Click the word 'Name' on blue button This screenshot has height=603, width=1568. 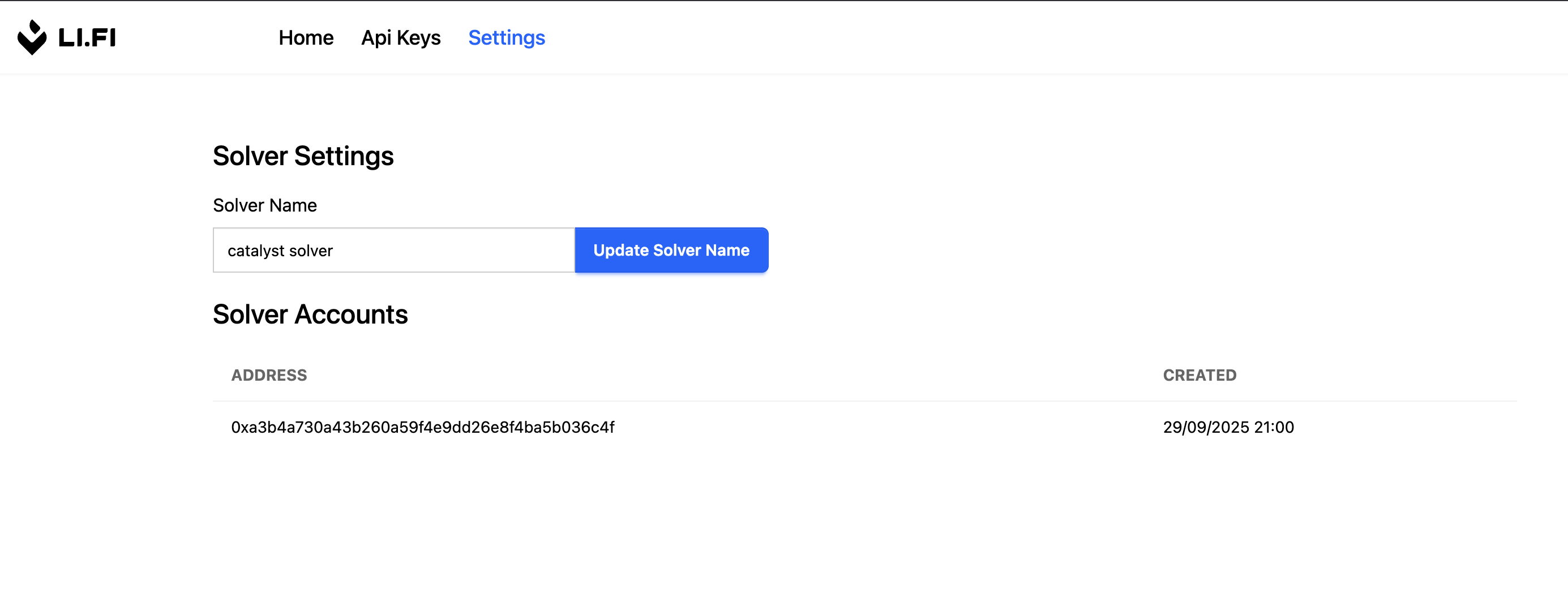pos(727,250)
